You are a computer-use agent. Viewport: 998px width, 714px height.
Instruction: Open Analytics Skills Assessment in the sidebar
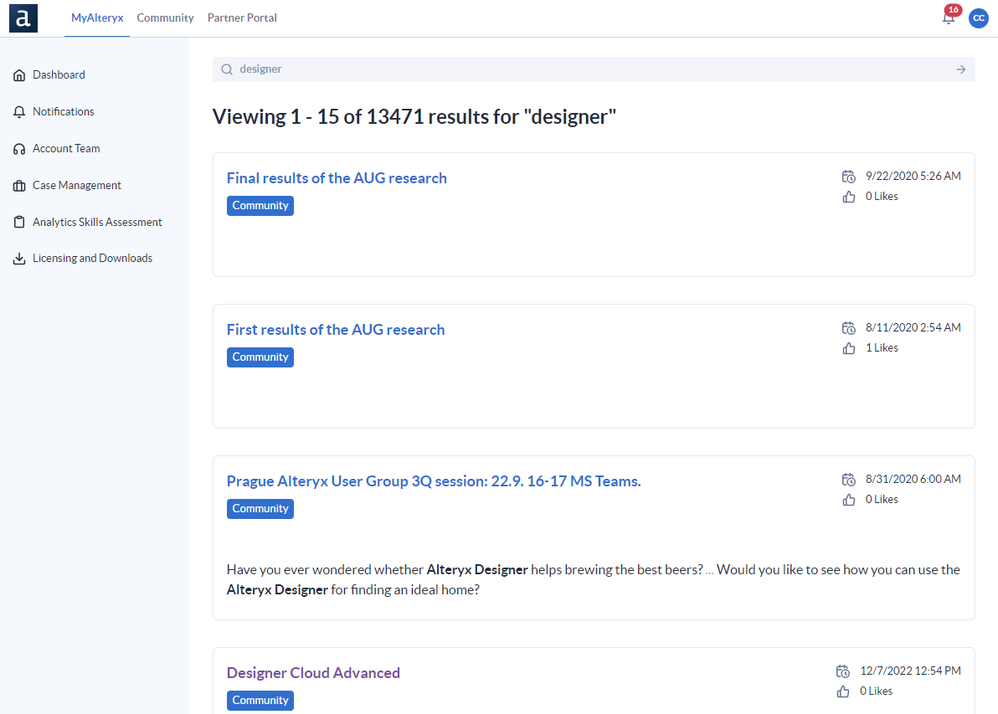[x=97, y=222]
